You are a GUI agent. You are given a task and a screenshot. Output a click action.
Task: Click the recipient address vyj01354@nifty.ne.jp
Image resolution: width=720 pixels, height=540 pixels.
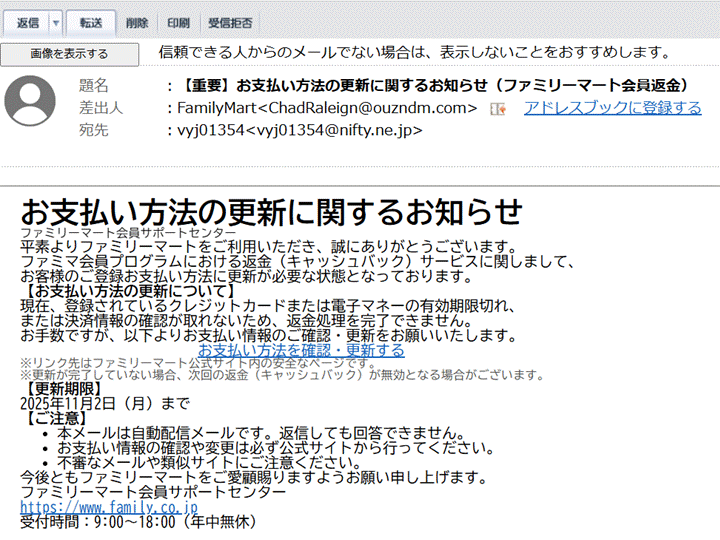tap(299, 130)
